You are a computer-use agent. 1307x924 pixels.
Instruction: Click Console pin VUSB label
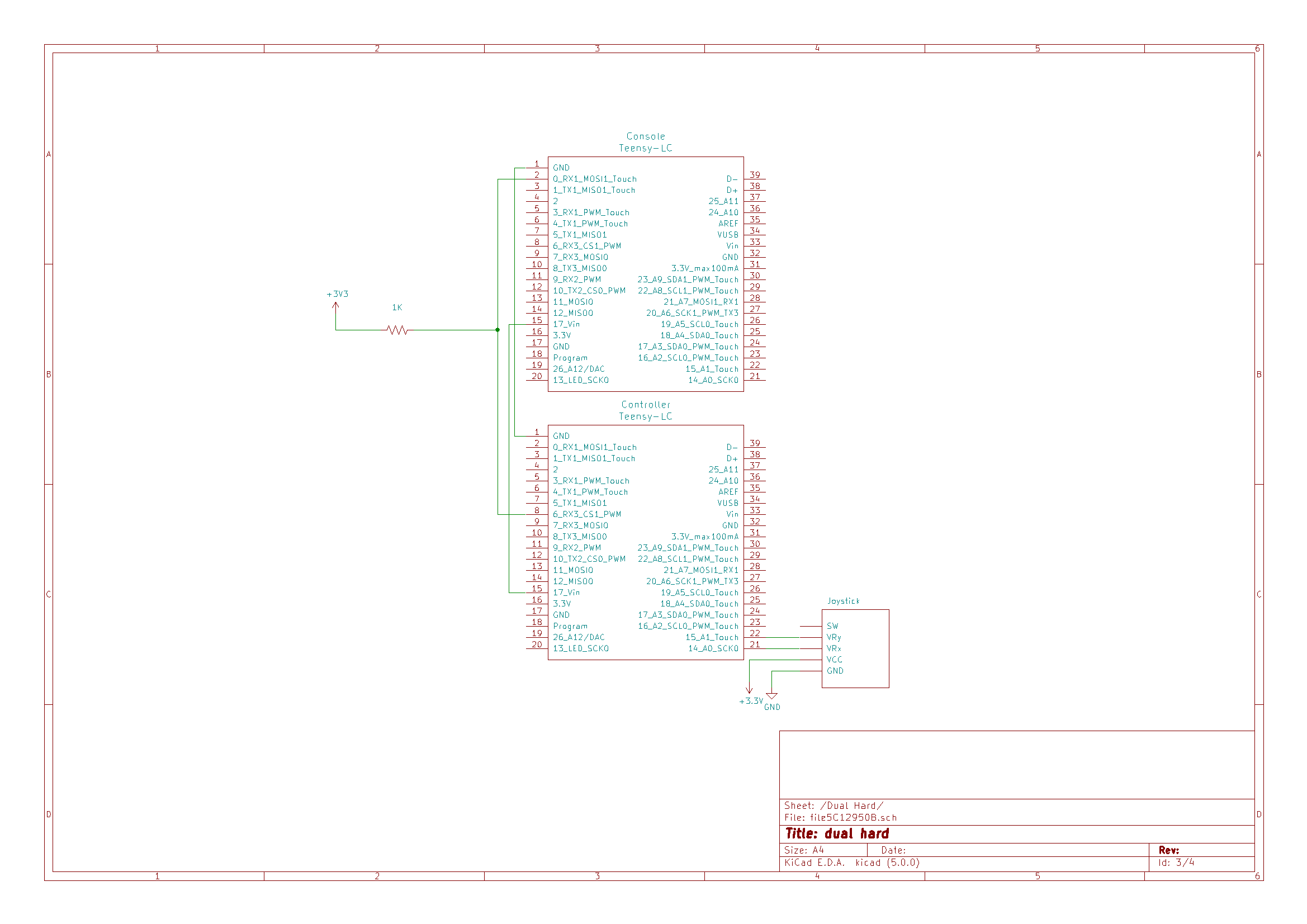[727, 235]
